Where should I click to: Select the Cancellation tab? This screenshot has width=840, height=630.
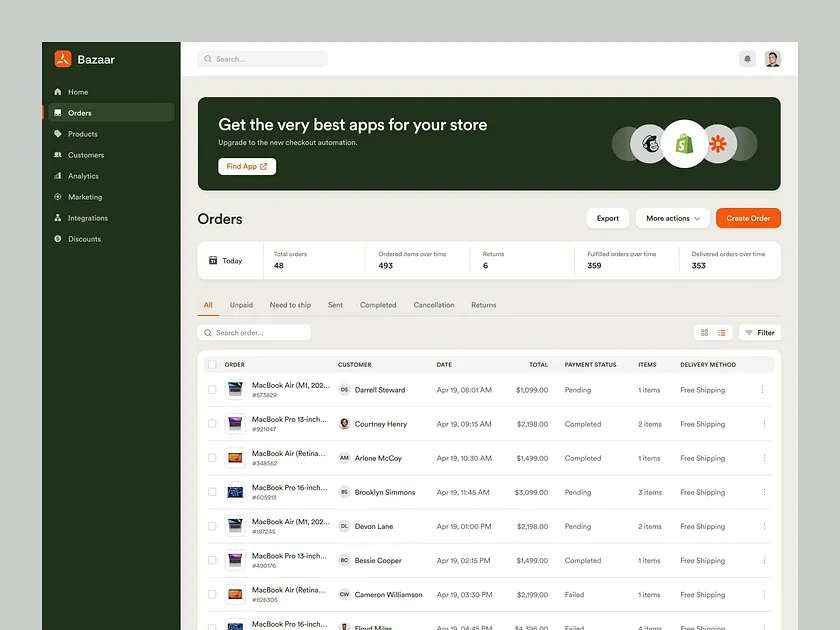[434, 305]
